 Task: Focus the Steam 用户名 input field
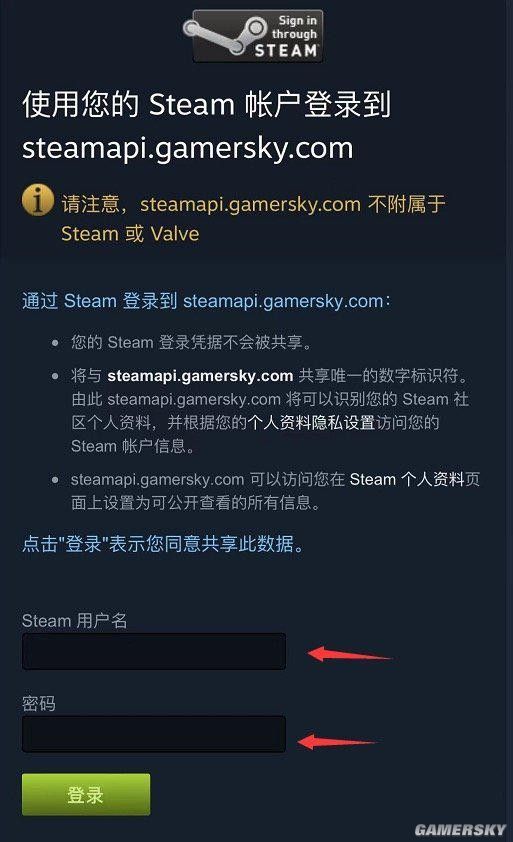point(154,651)
